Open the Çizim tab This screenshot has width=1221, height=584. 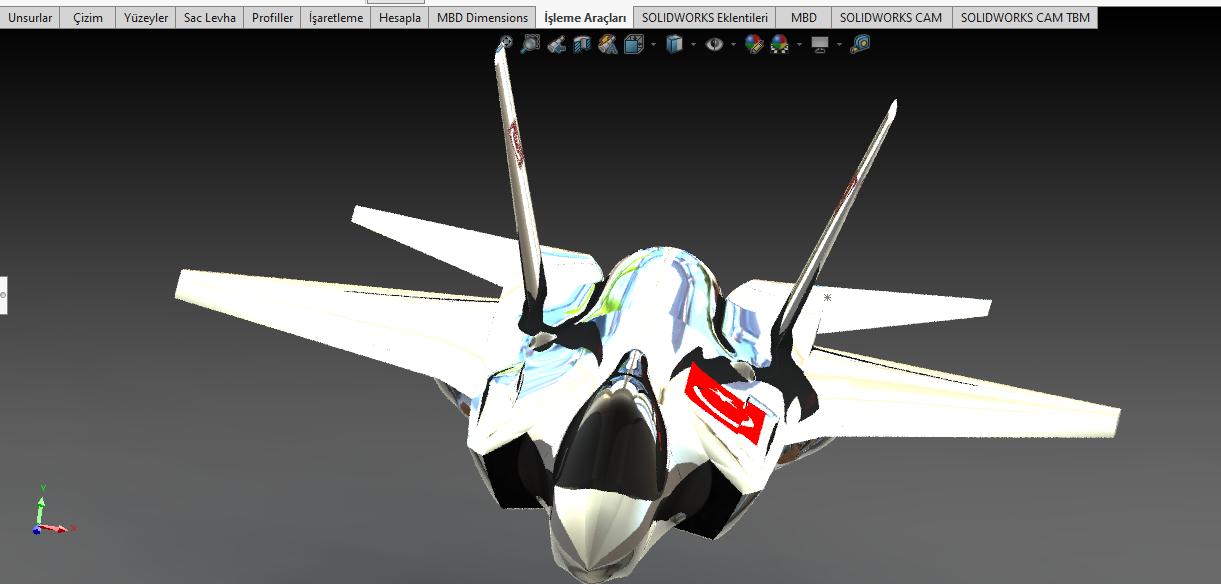point(88,18)
